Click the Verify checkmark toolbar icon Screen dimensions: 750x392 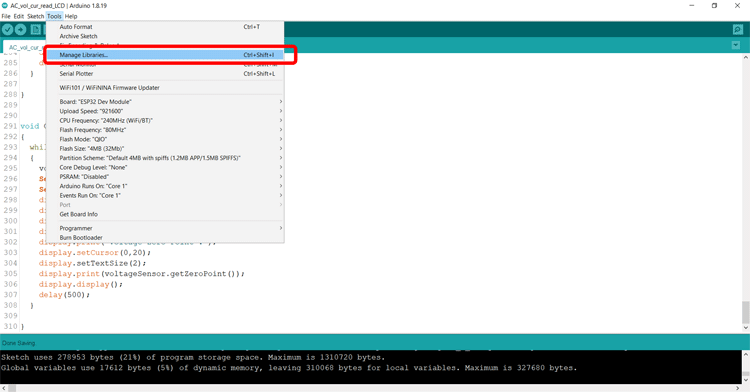point(8,30)
